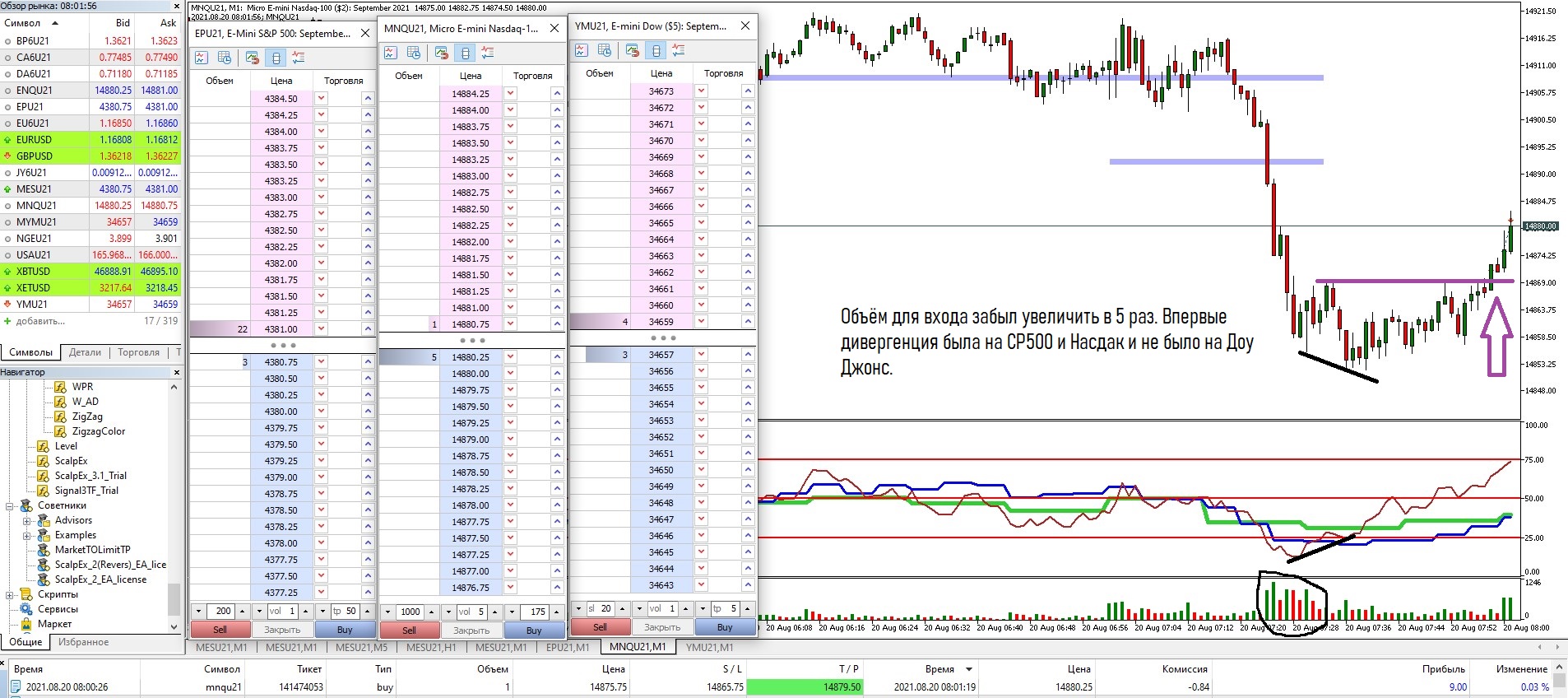The width and height of the screenshot is (1568, 698).
Task: Decrease MNQU21 stop-loss value of 1000
Action: pos(388,612)
